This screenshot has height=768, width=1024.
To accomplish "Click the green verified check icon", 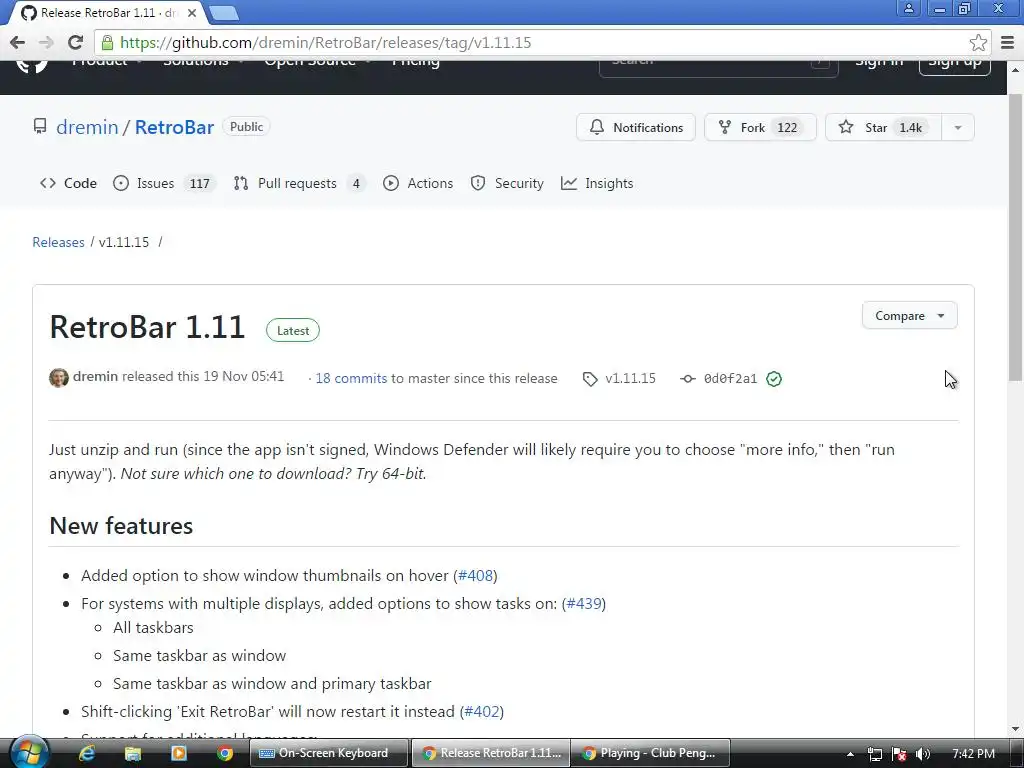I will click(x=774, y=379).
